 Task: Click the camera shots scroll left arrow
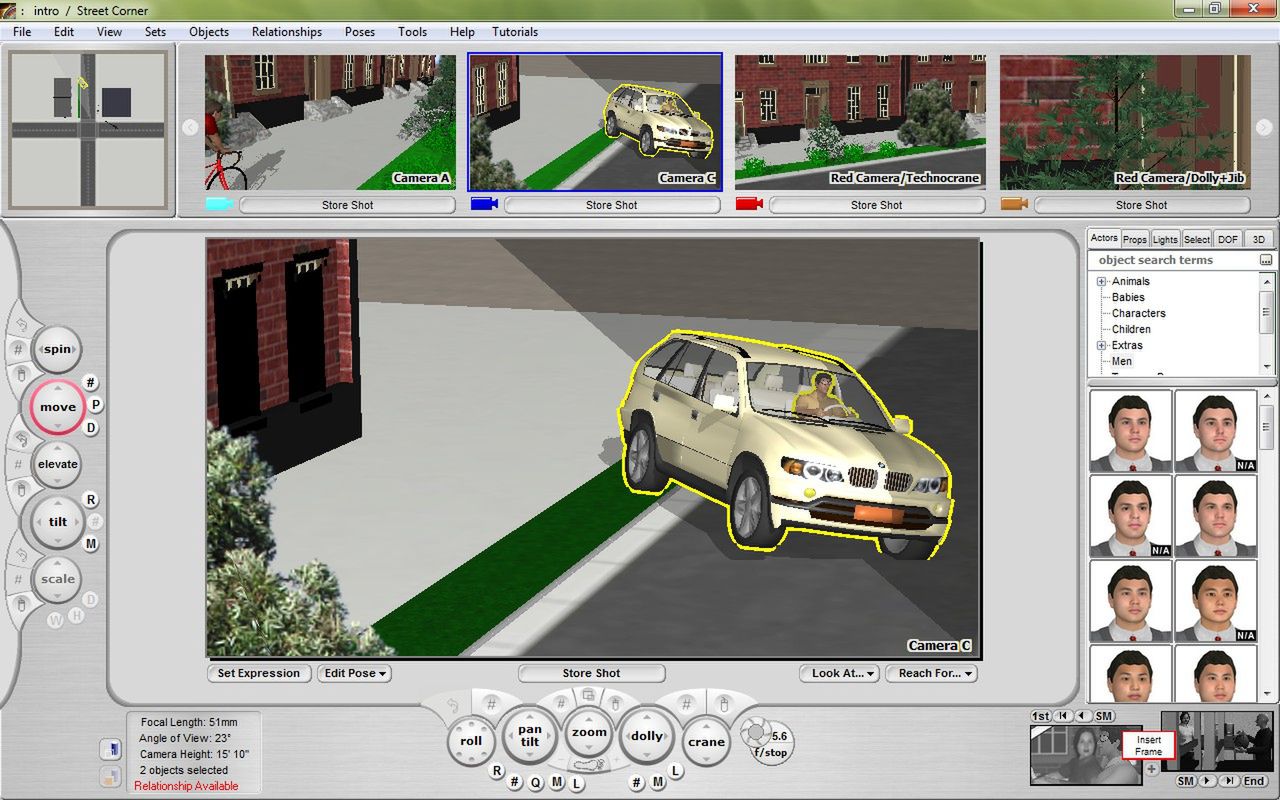[x=189, y=127]
